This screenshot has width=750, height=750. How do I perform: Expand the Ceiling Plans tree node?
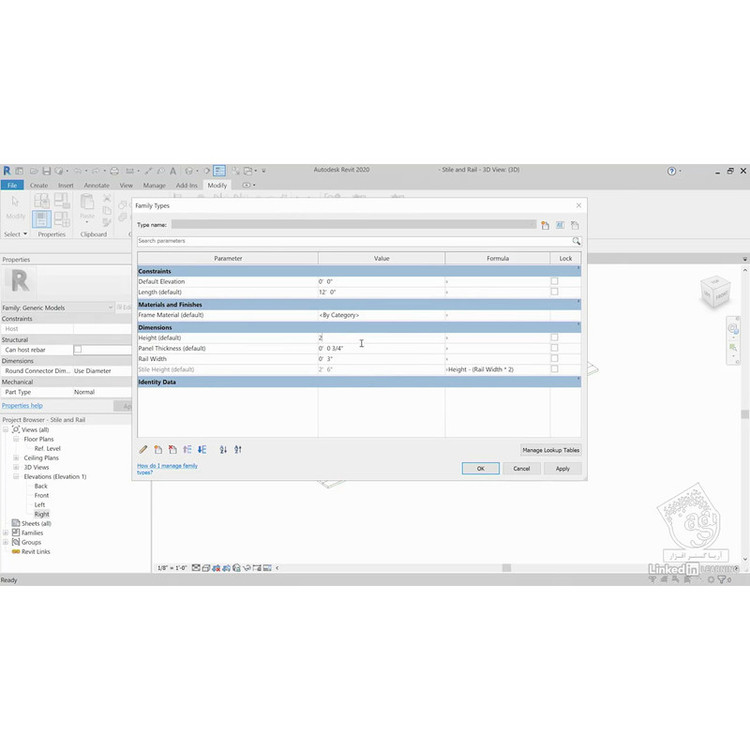click(16, 458)
